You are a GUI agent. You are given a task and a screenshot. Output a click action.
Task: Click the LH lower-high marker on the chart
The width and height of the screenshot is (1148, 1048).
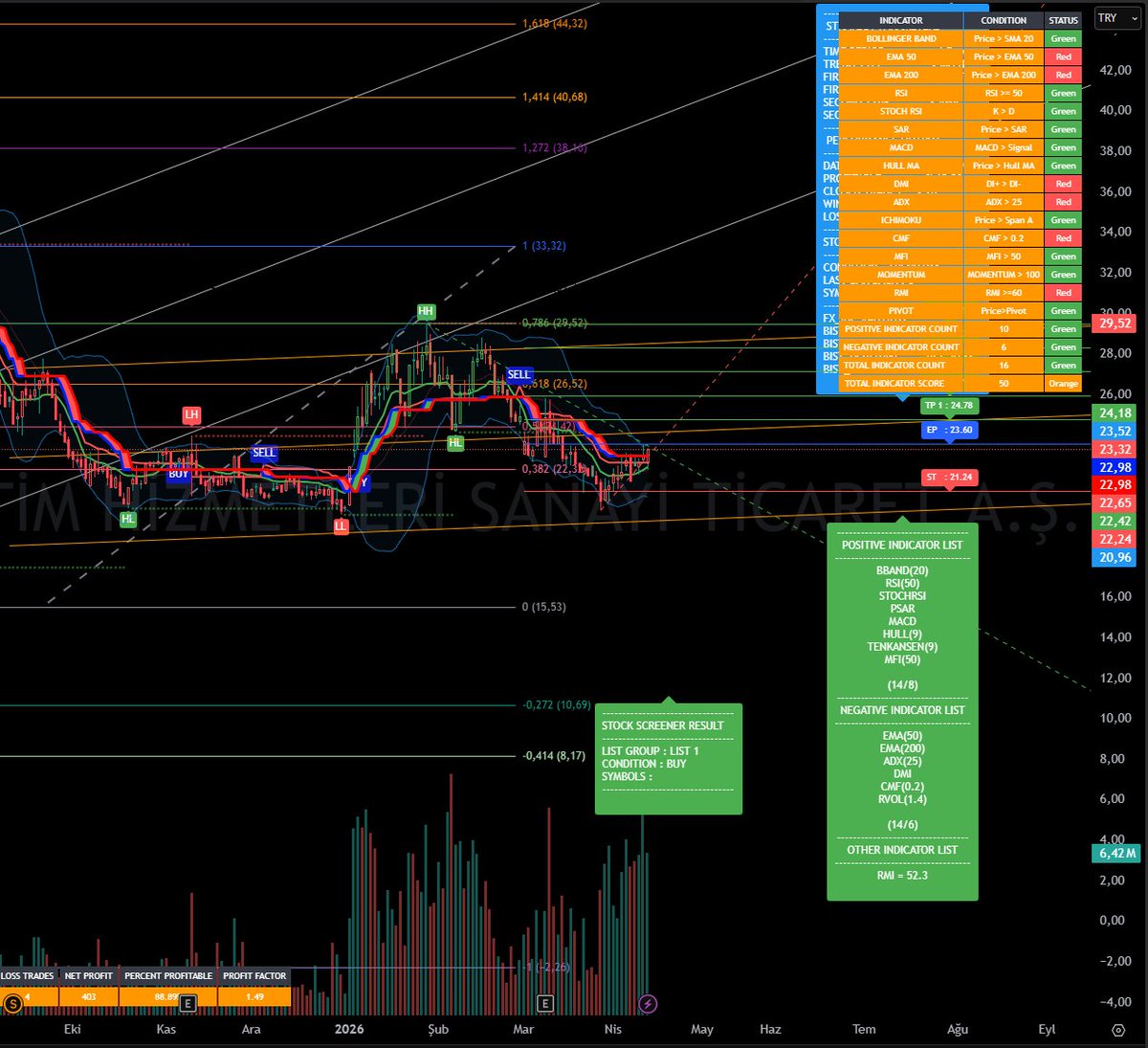pos(191,414)
